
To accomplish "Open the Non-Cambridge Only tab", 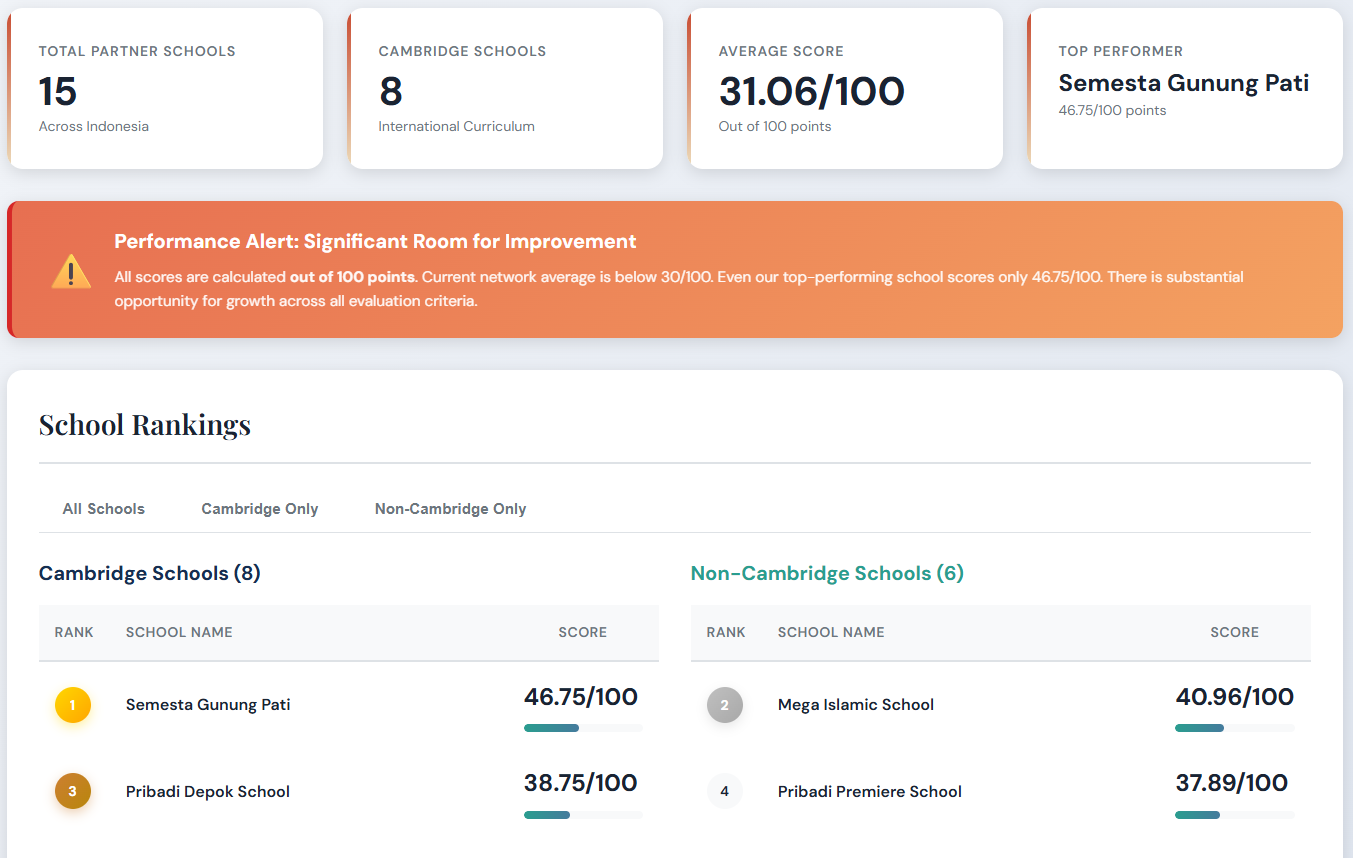I will pos(450,509).
